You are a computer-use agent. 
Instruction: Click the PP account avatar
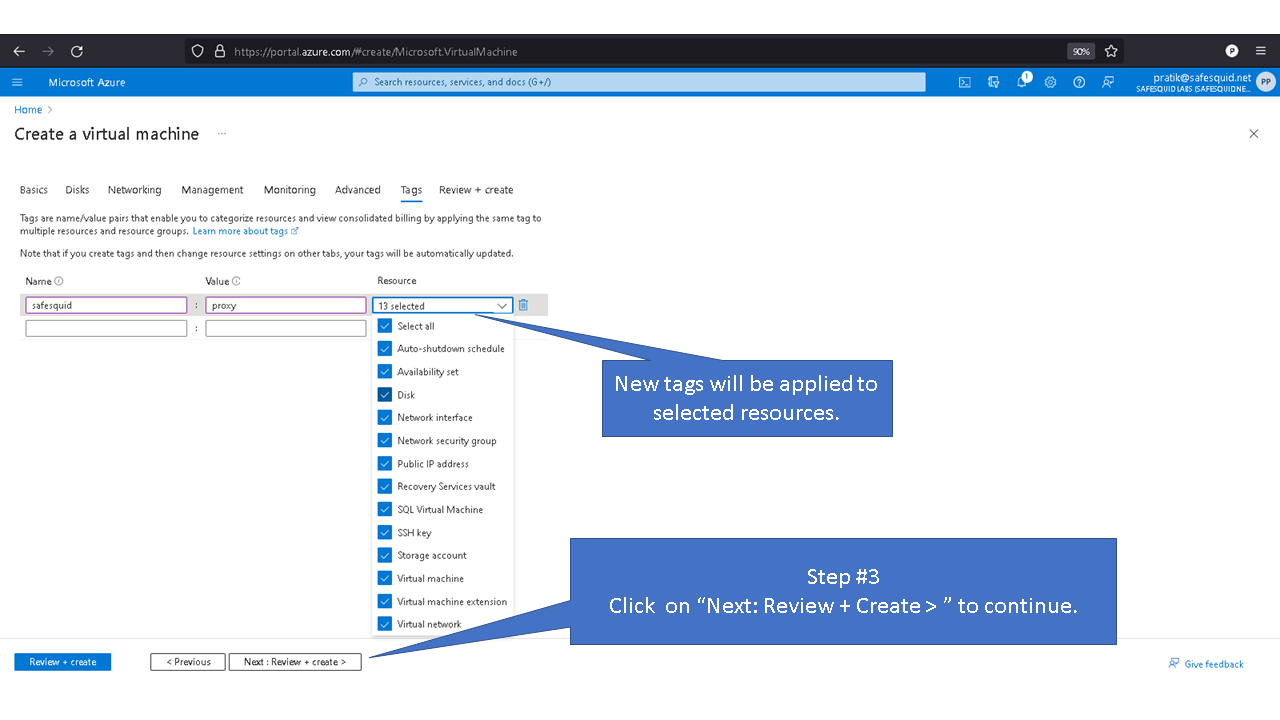(1266, 82)
